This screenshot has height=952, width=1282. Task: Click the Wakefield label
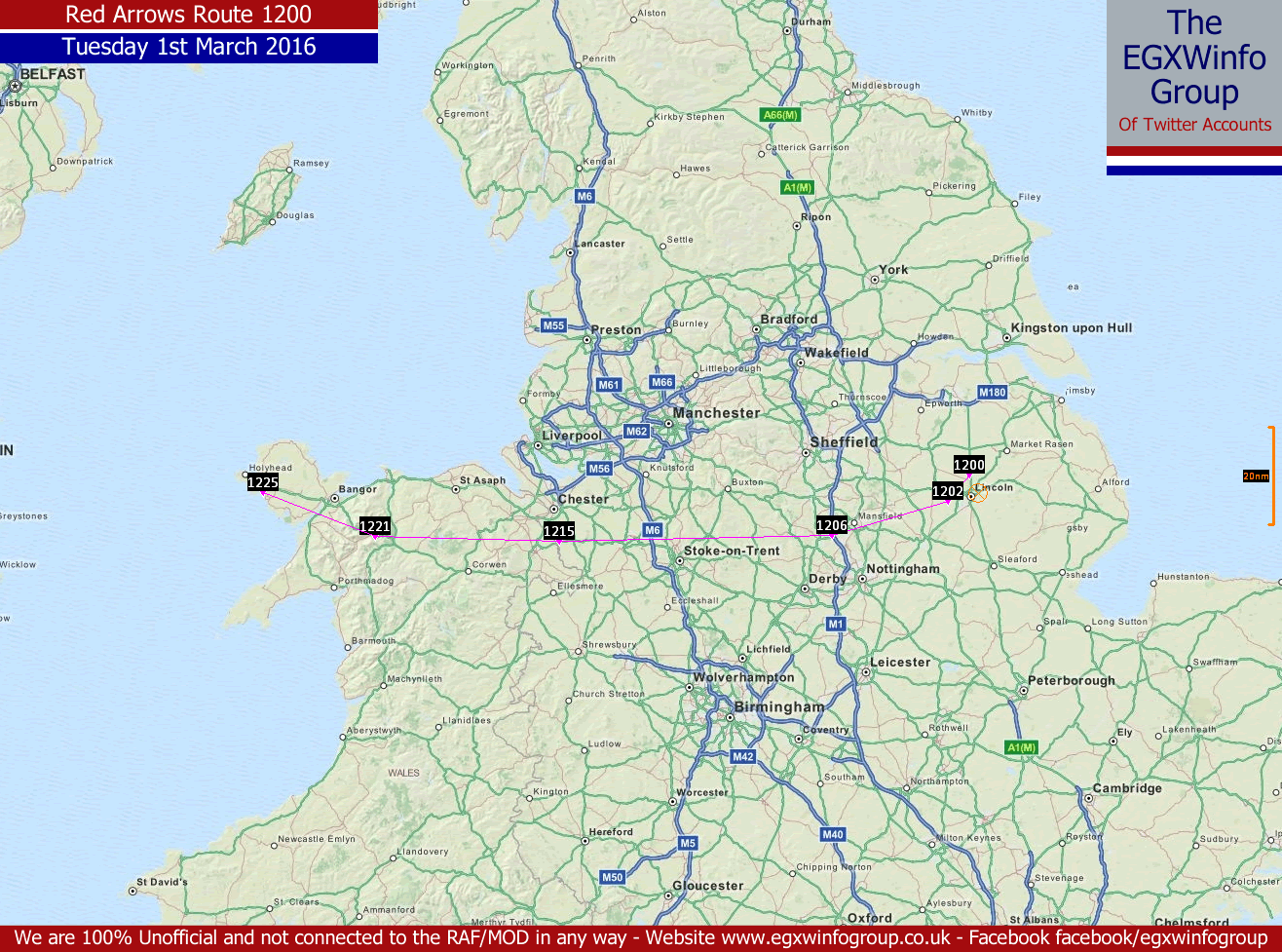836,353
